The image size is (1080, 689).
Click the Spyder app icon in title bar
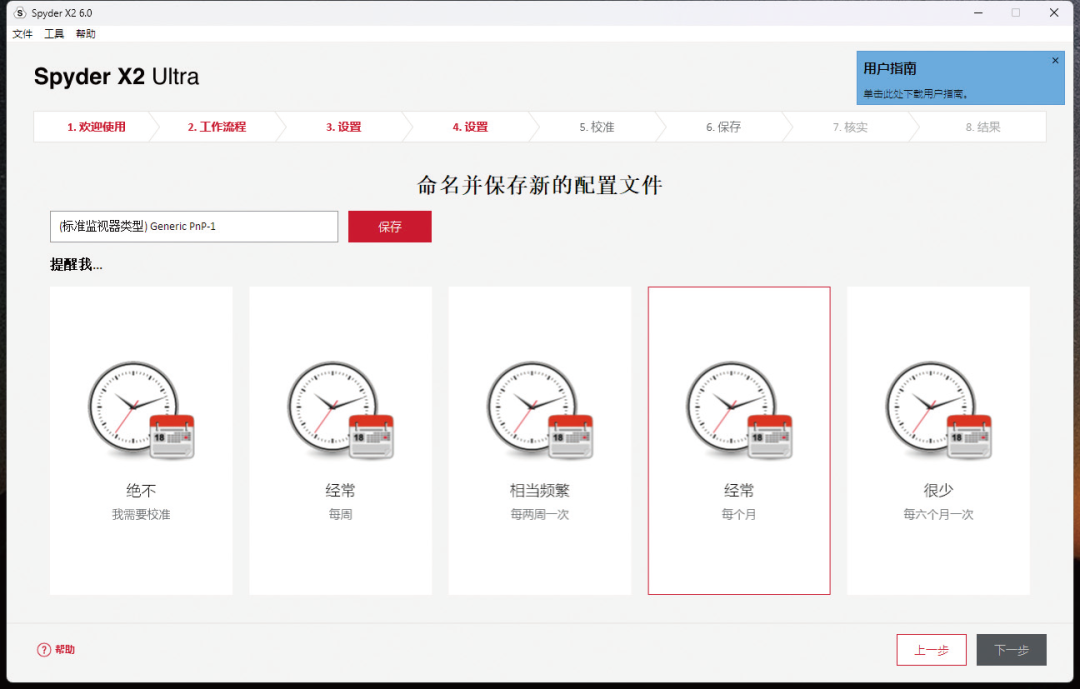[x=20, y=13]
